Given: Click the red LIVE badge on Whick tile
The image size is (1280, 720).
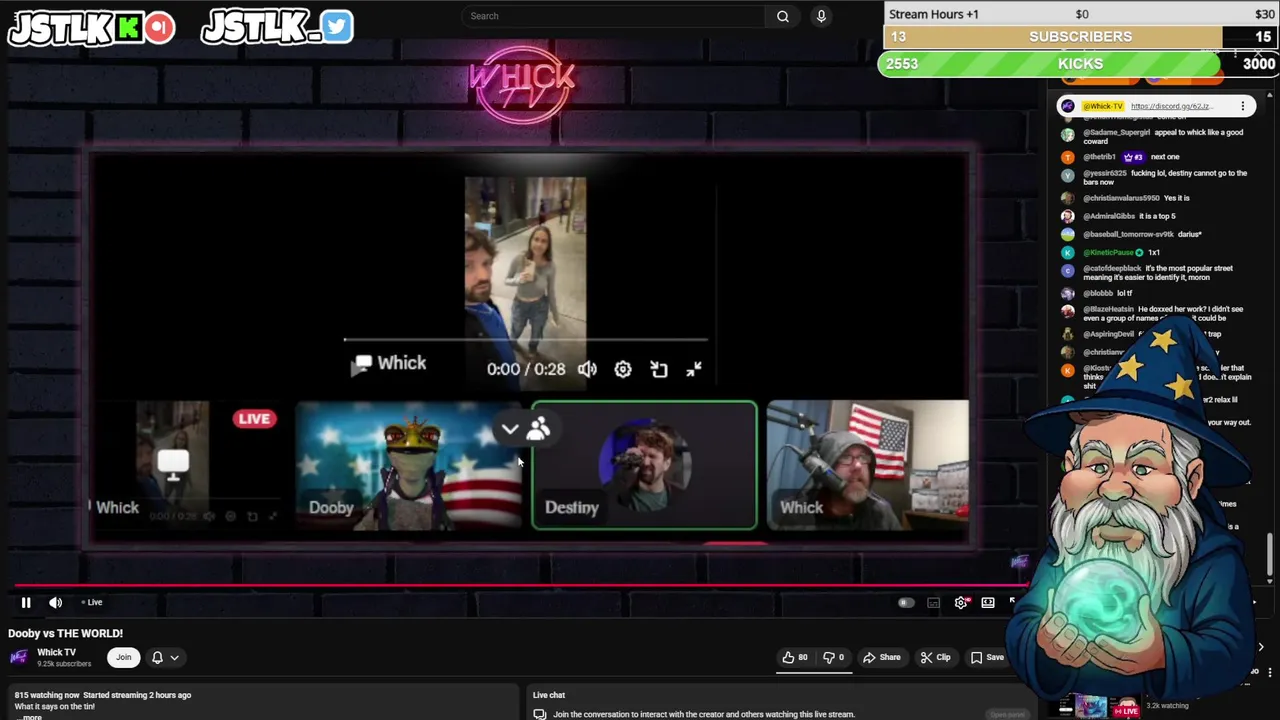Looking at the screenshot, I should click(x=254, y=418).
